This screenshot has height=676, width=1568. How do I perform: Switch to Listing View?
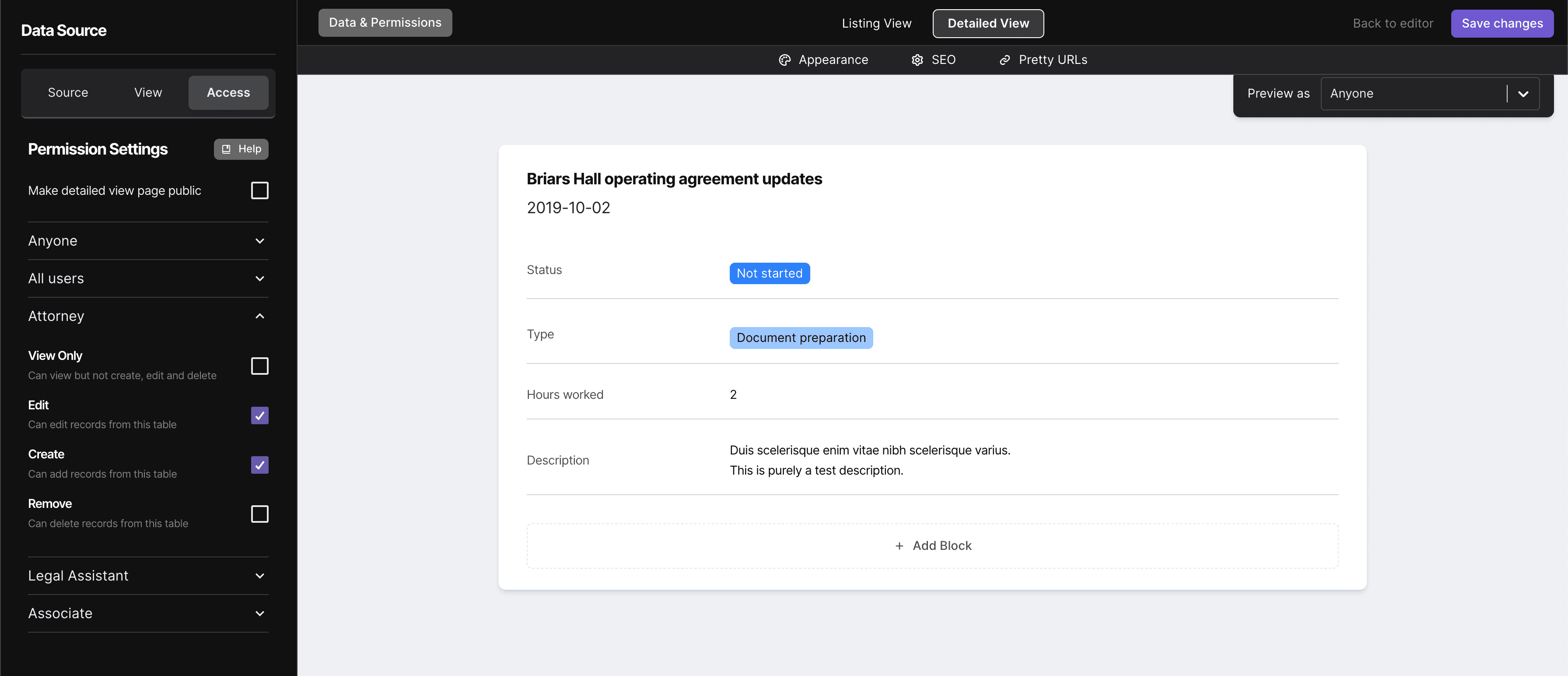click(876, 23)
